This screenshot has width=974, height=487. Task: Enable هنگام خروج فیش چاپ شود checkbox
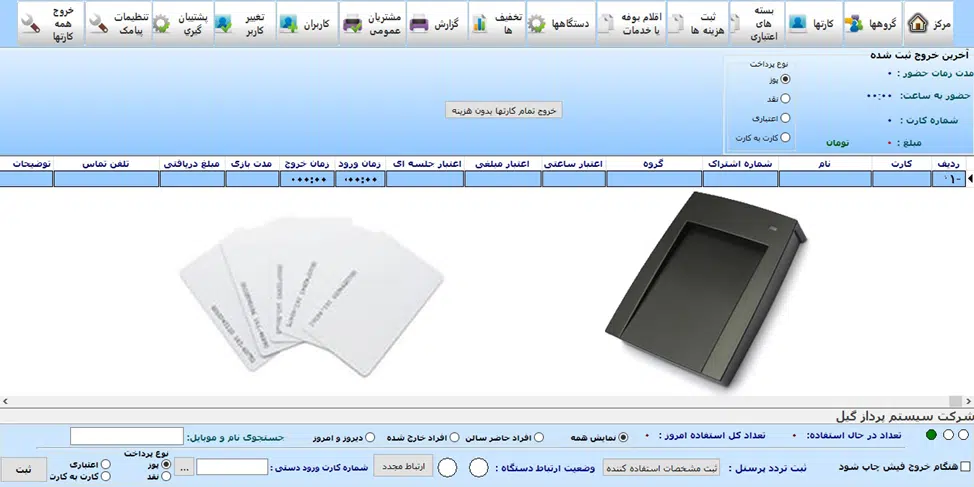(x=964, y=467)
